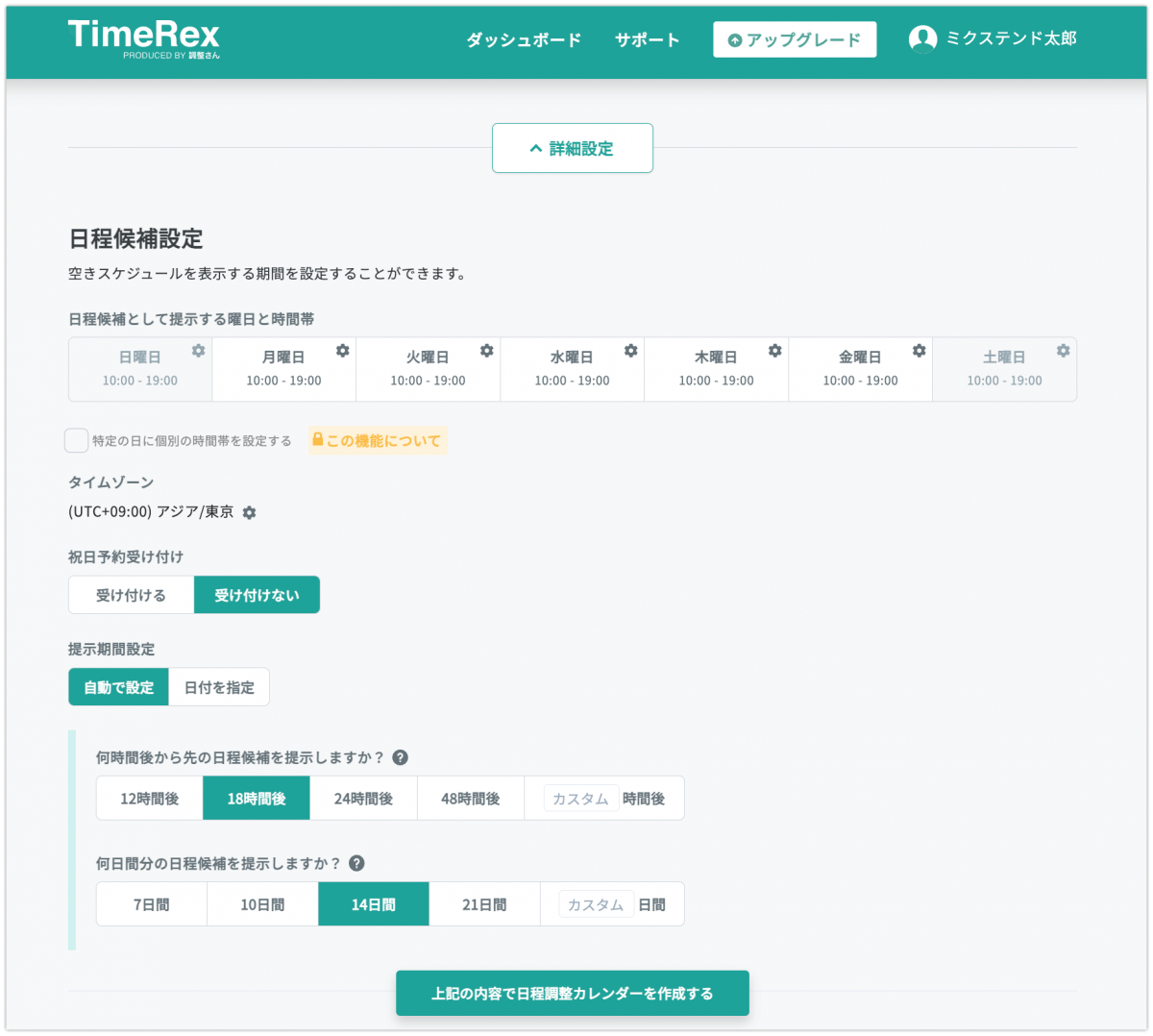Click the TimeRex logo
The width and height of the screenshot is (1153, 1036).
coord(143,39)
